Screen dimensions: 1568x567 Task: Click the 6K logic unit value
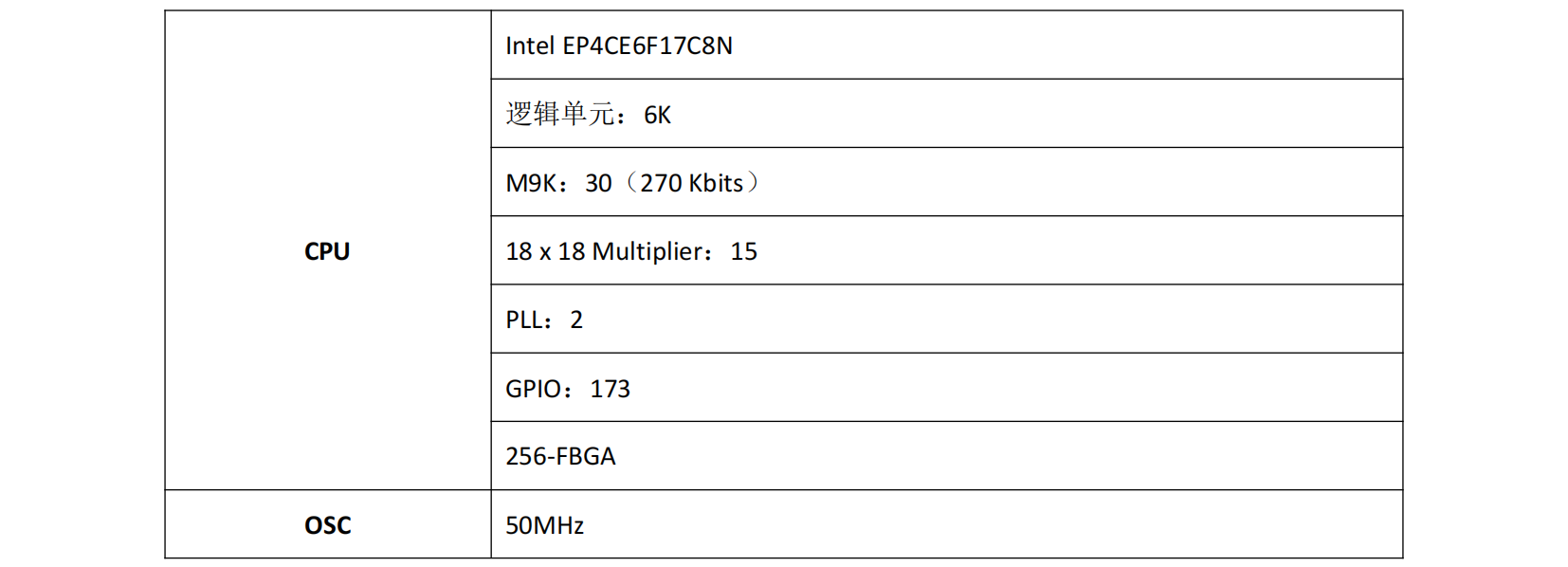coord(657,115)
